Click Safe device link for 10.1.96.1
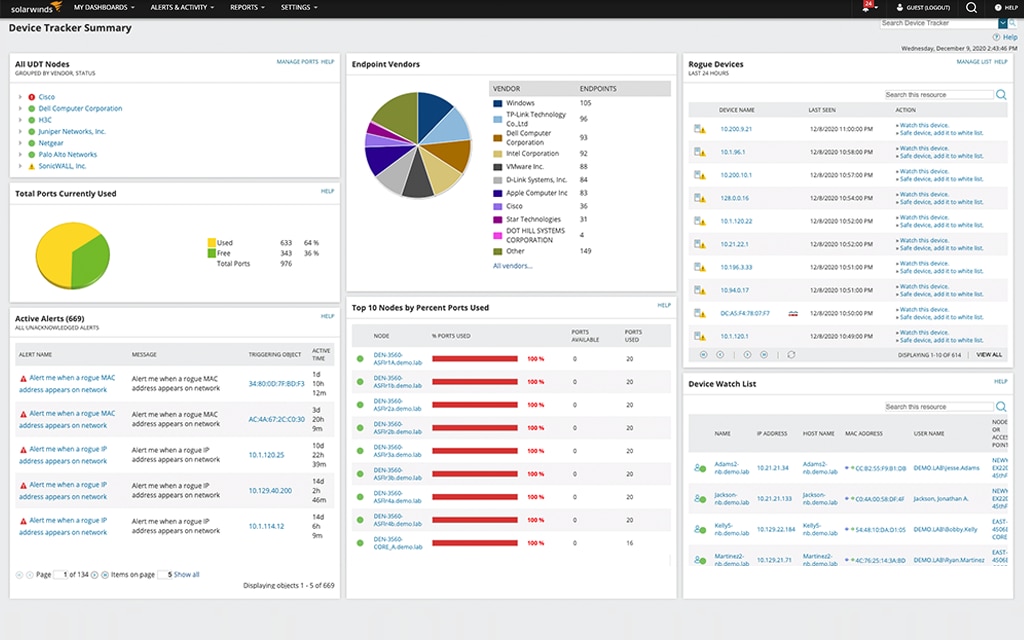The height and width of the screenshot is (640, 1024). click(943, 158)
